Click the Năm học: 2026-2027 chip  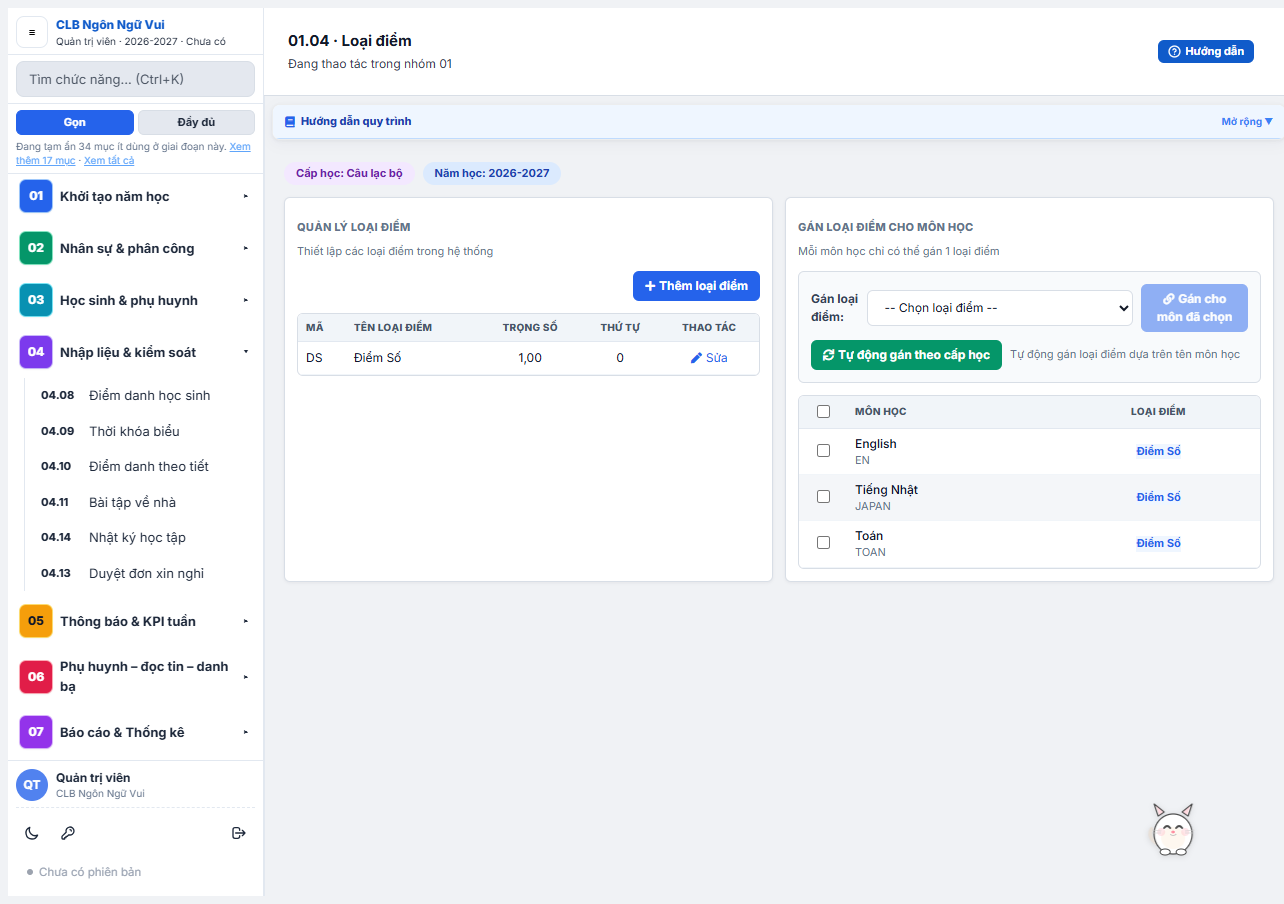click(492, 173)
